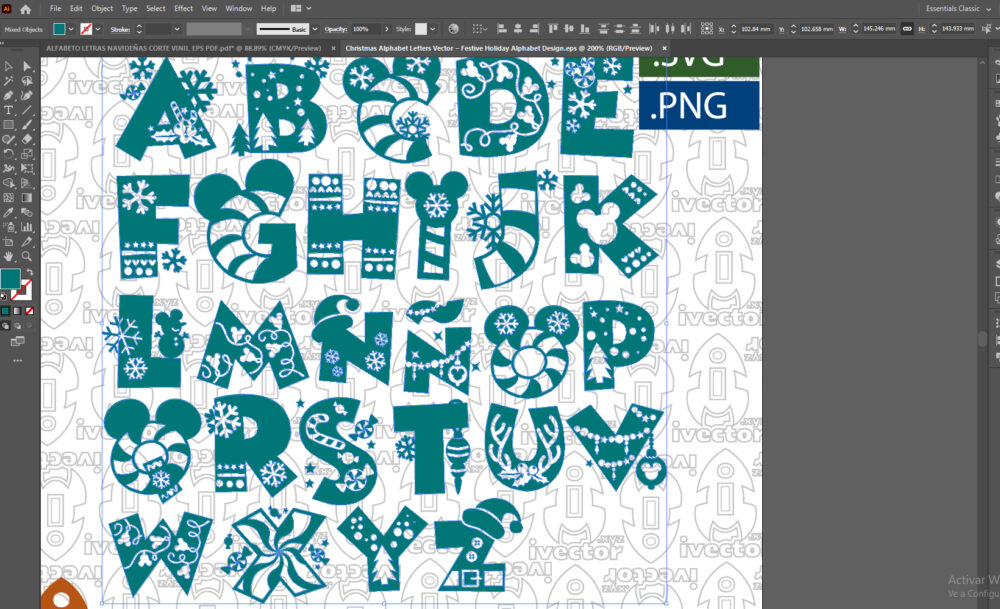Expand the opacity slider arrow
1000x609 pixels.
(x=386, y=29)
